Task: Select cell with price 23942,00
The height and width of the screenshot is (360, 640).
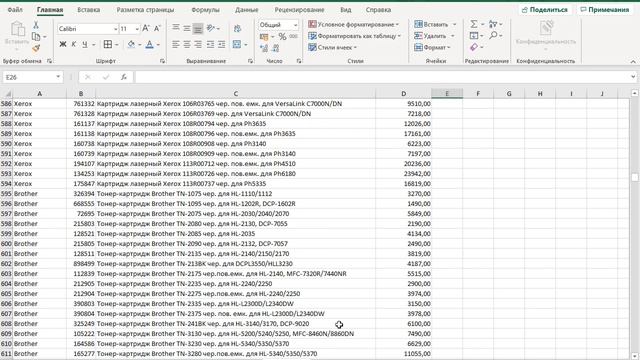Action: pos(403,173)
